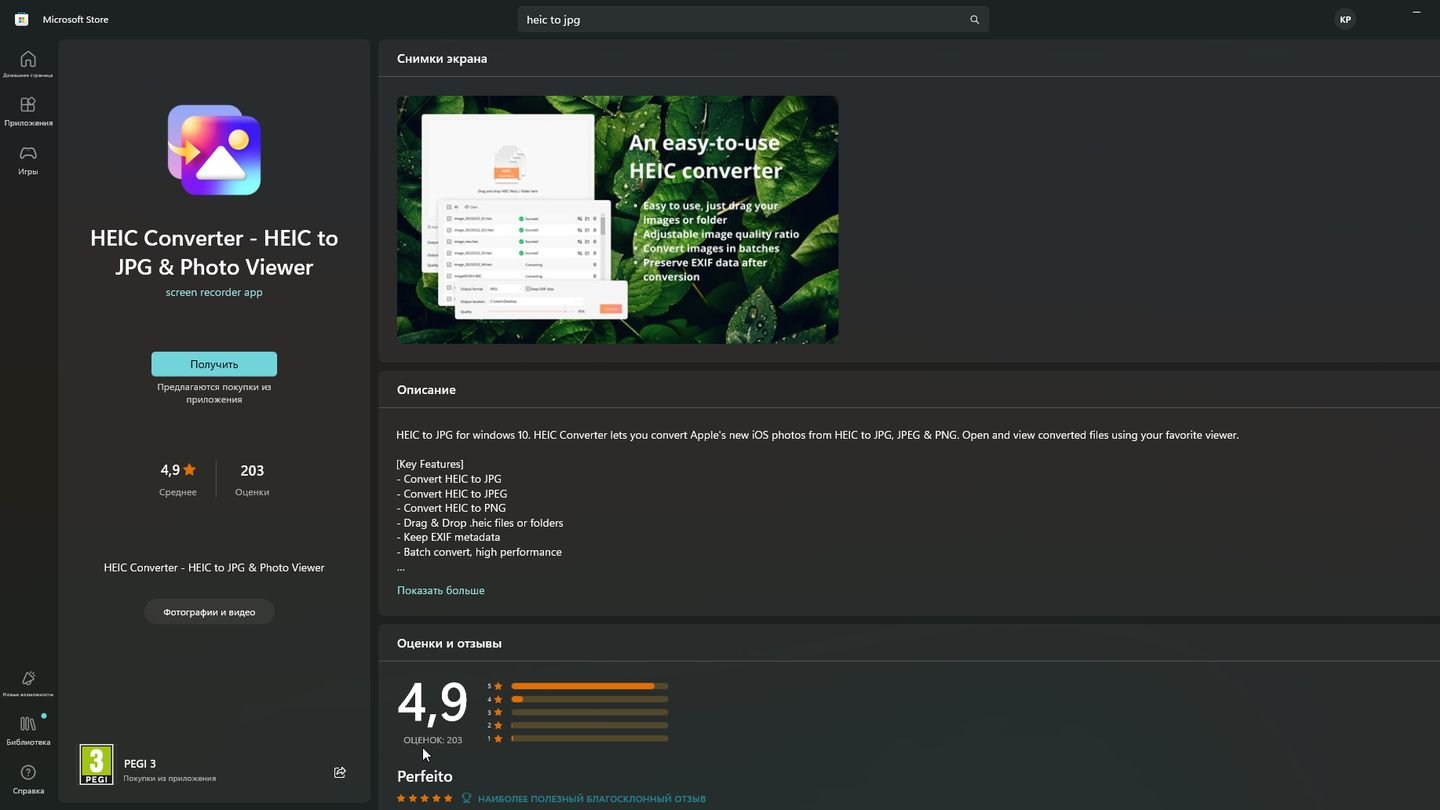Open the Библиотека (Library) section
The height and width of the screenshot is (810, 1440).
click(28, 729)
